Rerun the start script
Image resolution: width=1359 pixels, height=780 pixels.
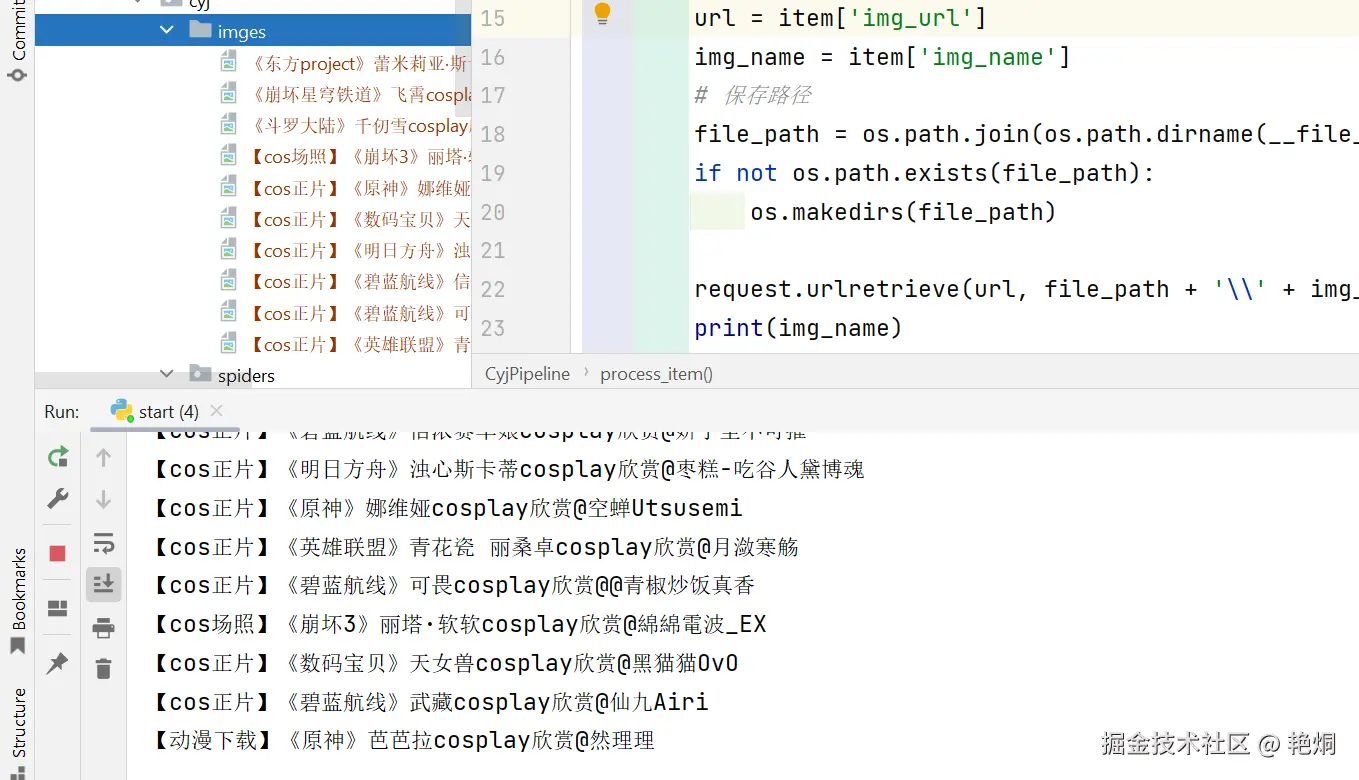tap(57, 457)
